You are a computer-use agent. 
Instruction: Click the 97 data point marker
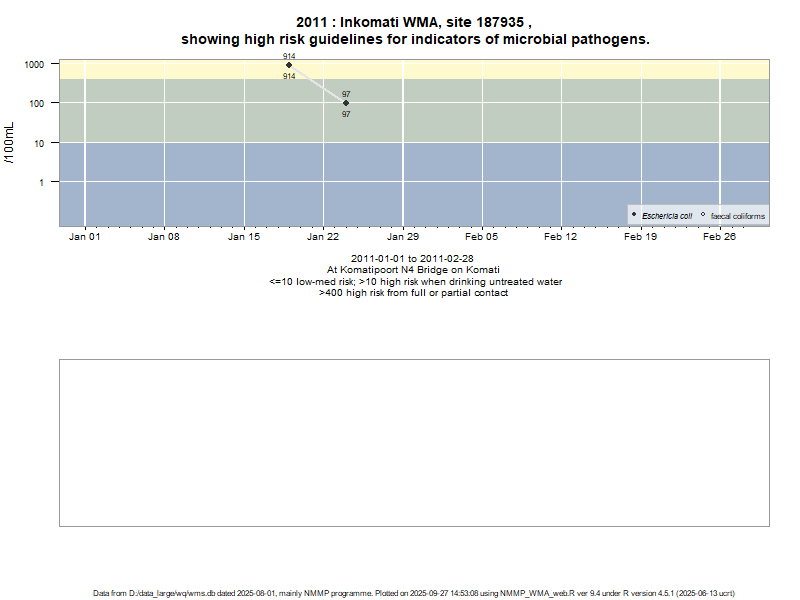[x=346, y=103]
